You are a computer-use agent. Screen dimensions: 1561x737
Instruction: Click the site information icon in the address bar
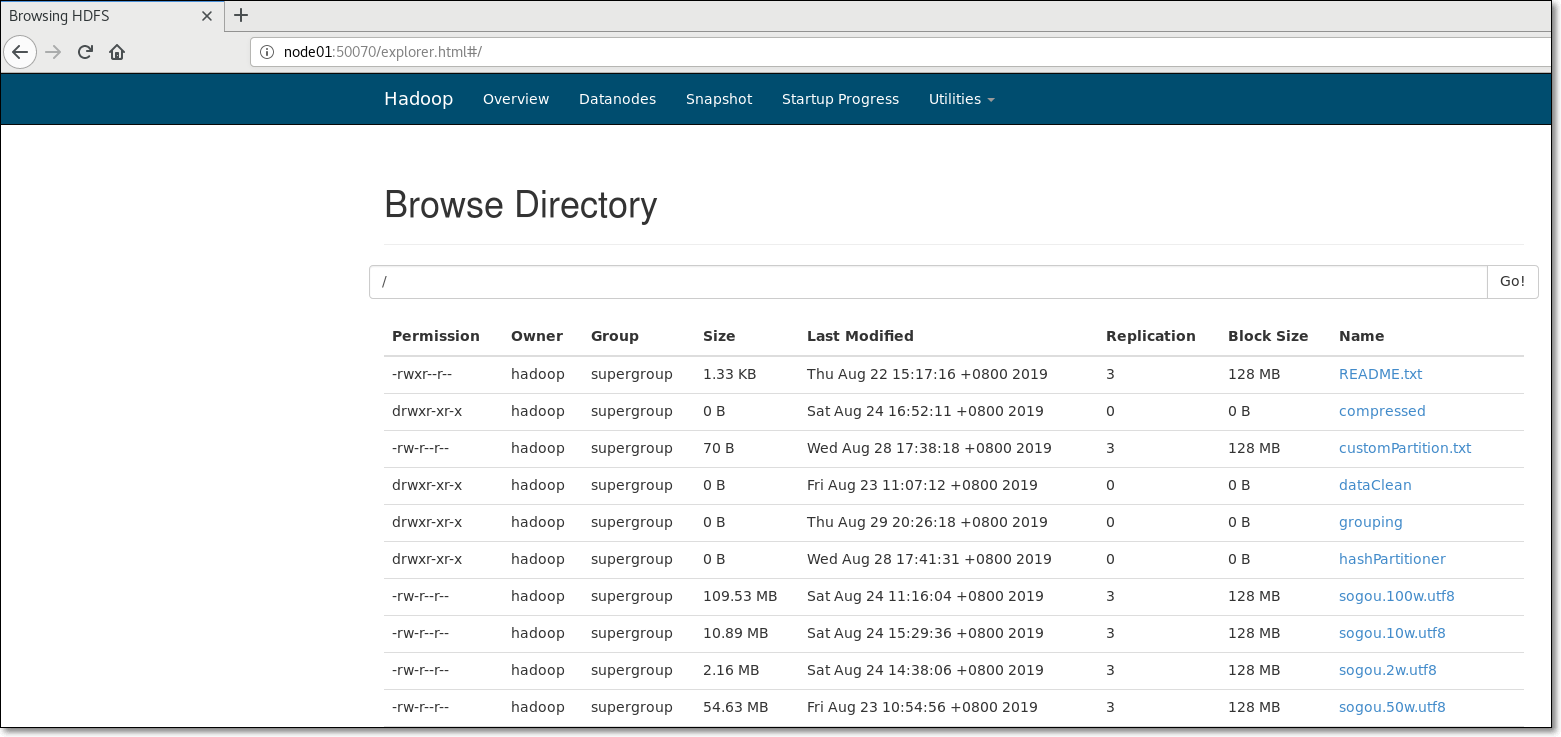267,51
